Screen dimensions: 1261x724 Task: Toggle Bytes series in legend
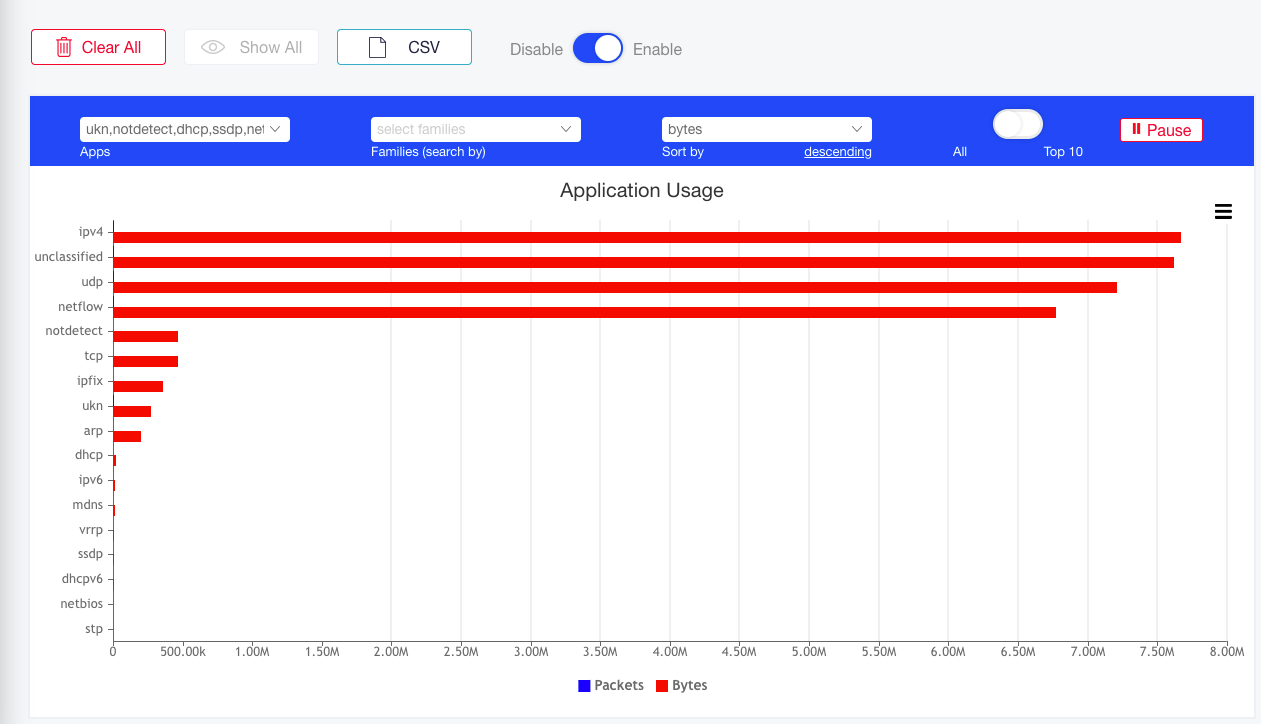pos(682,685)
